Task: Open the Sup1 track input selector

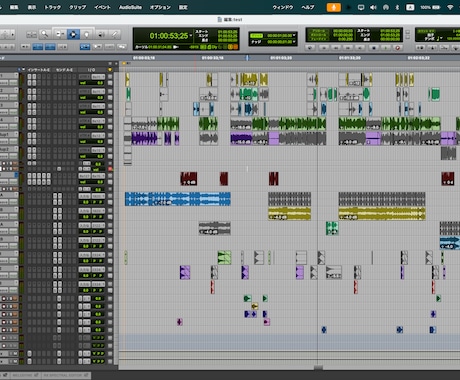Action: 85,135
